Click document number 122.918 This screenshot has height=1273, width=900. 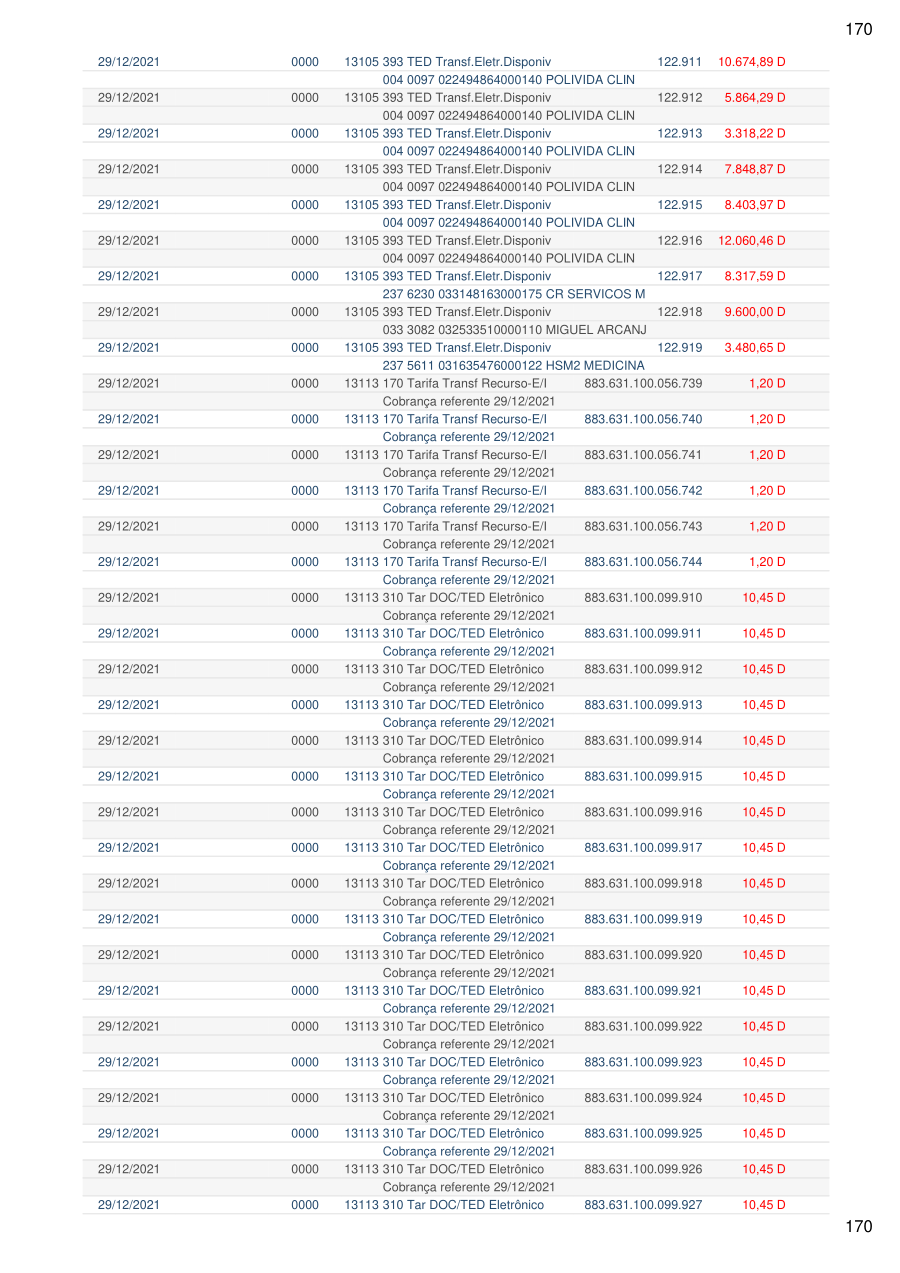679,312
